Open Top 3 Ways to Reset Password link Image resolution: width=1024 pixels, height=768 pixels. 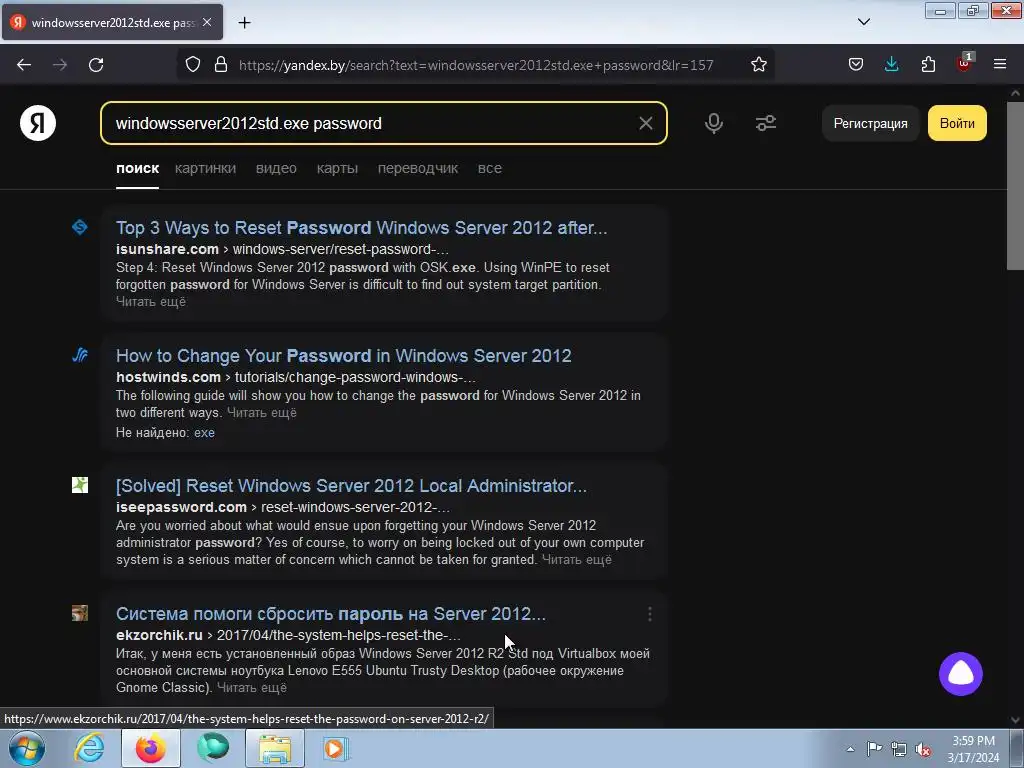click(361, 227)
